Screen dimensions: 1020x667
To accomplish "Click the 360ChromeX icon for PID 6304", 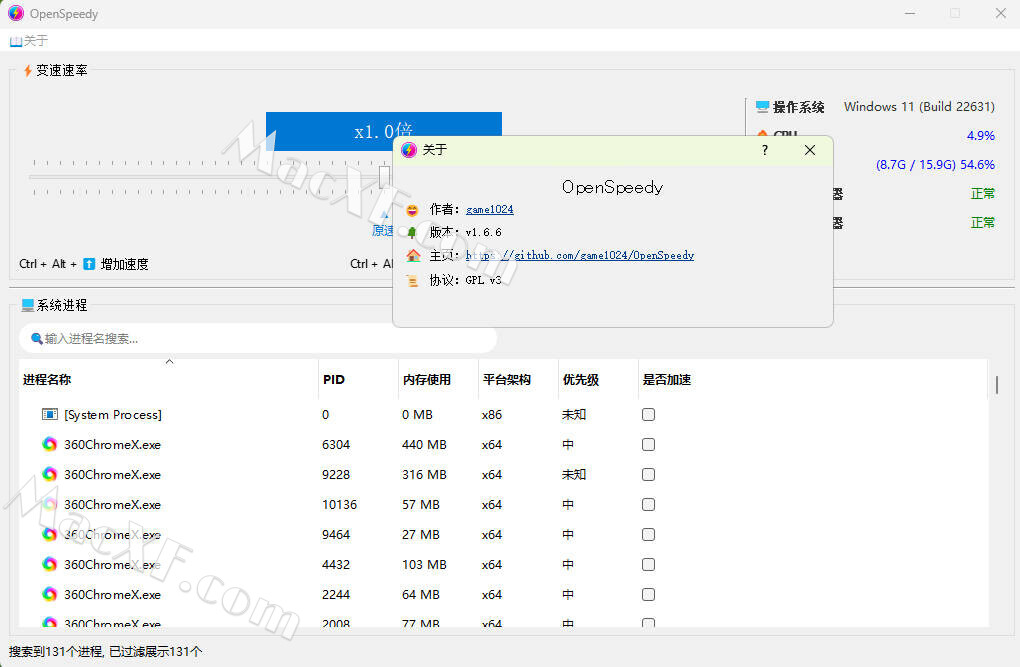I will (x=49, y=444).
